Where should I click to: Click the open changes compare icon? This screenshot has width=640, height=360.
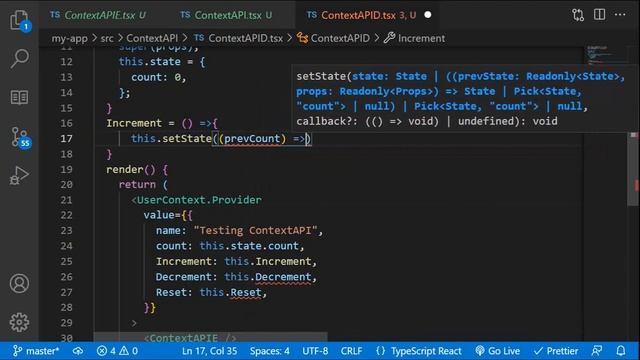coord(578,15)
